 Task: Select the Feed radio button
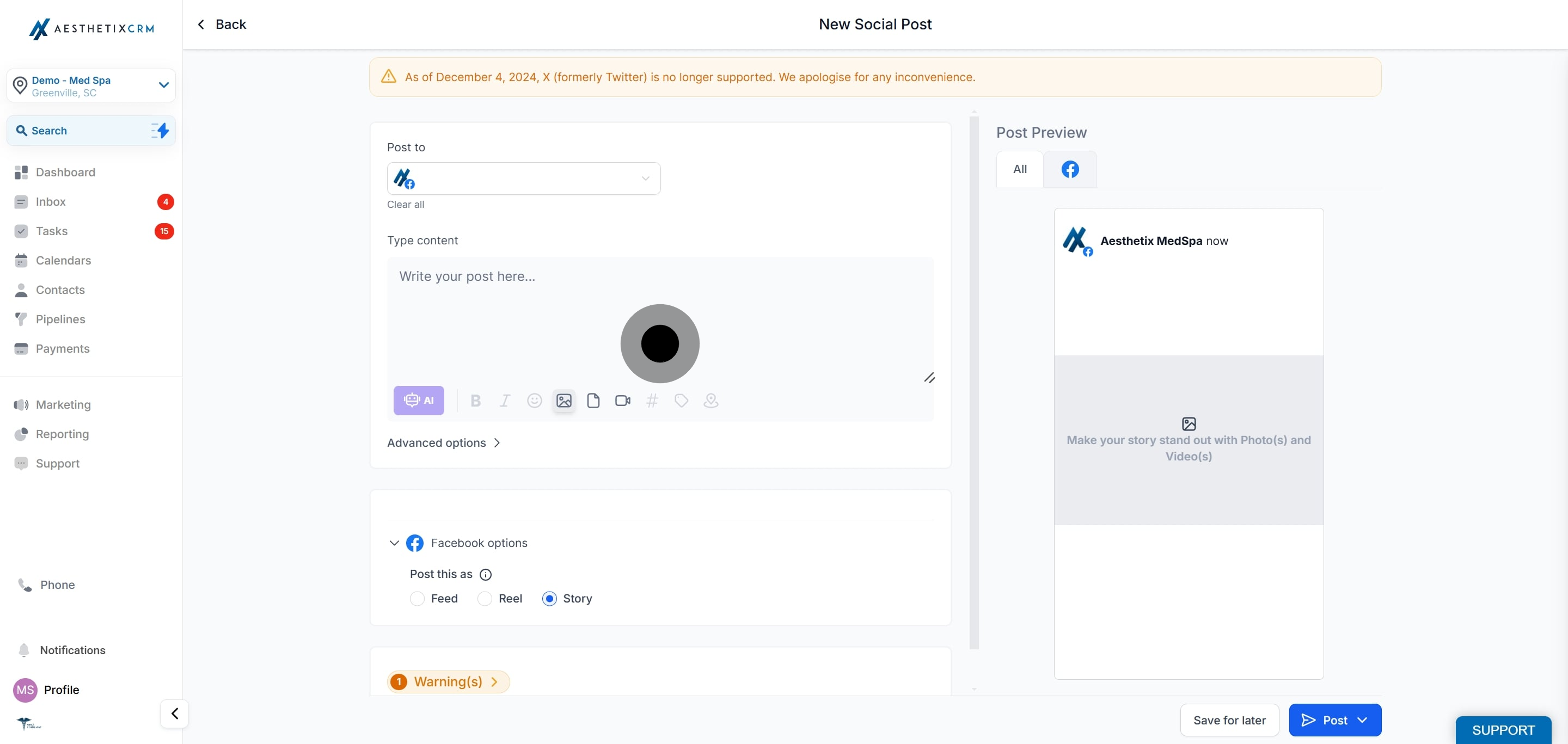417,599
